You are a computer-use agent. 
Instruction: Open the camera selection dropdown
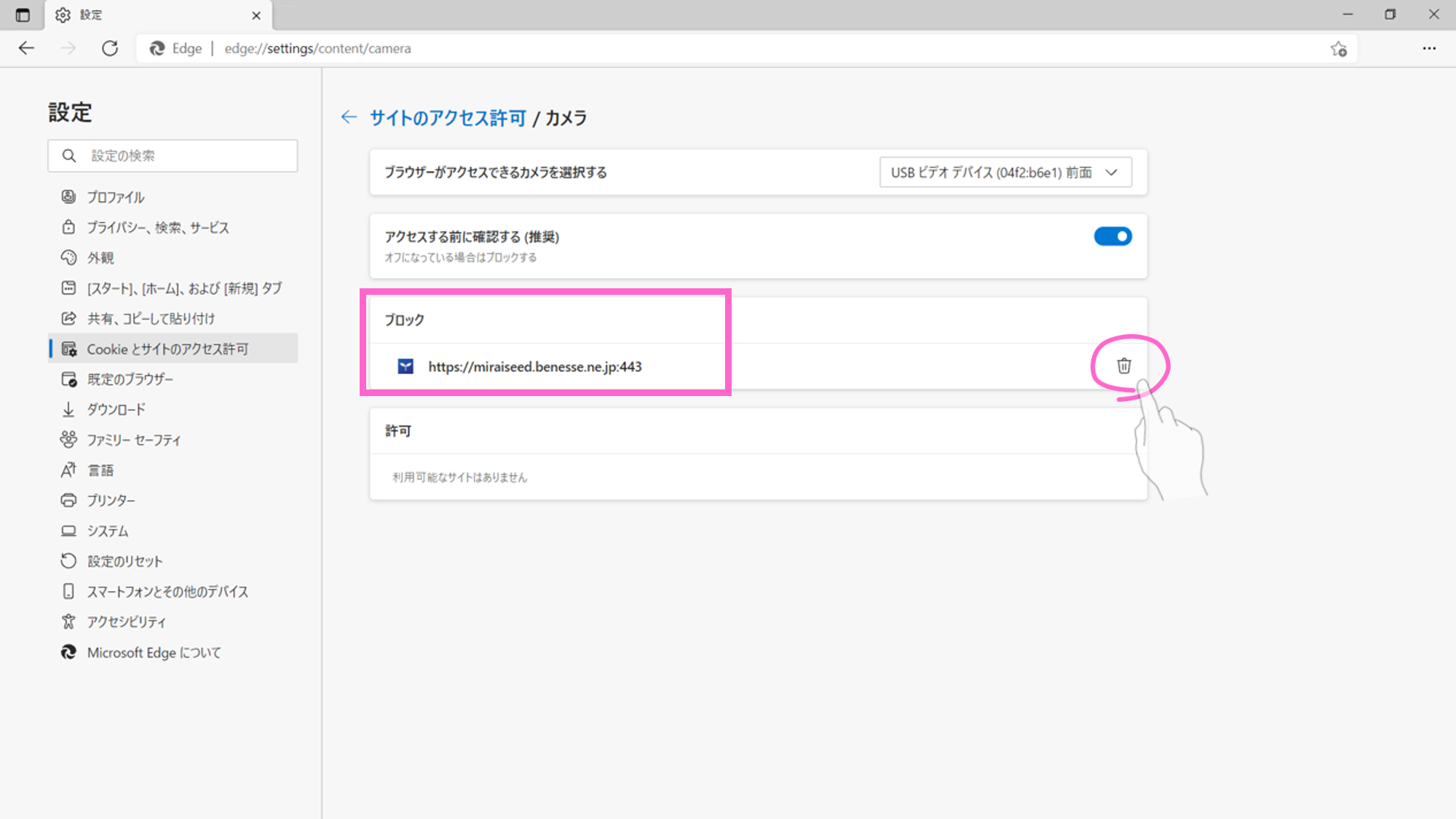(x=1005, y=173)
